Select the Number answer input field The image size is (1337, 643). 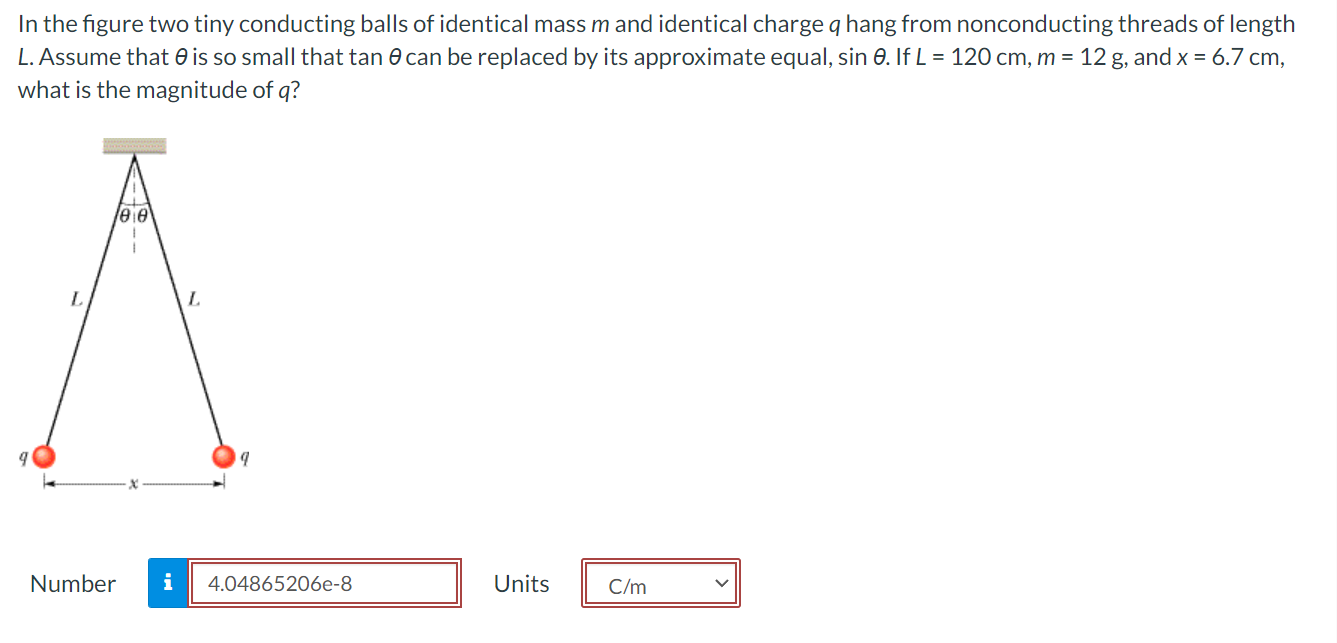click(320, 583)
